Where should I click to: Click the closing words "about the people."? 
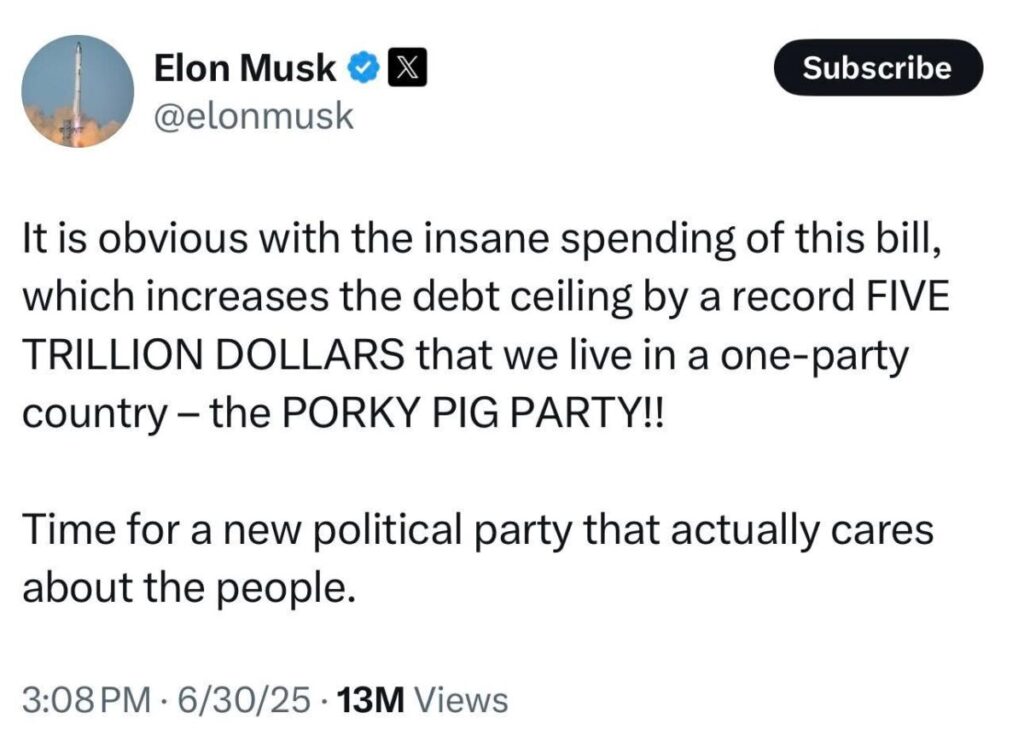(188, 583)
